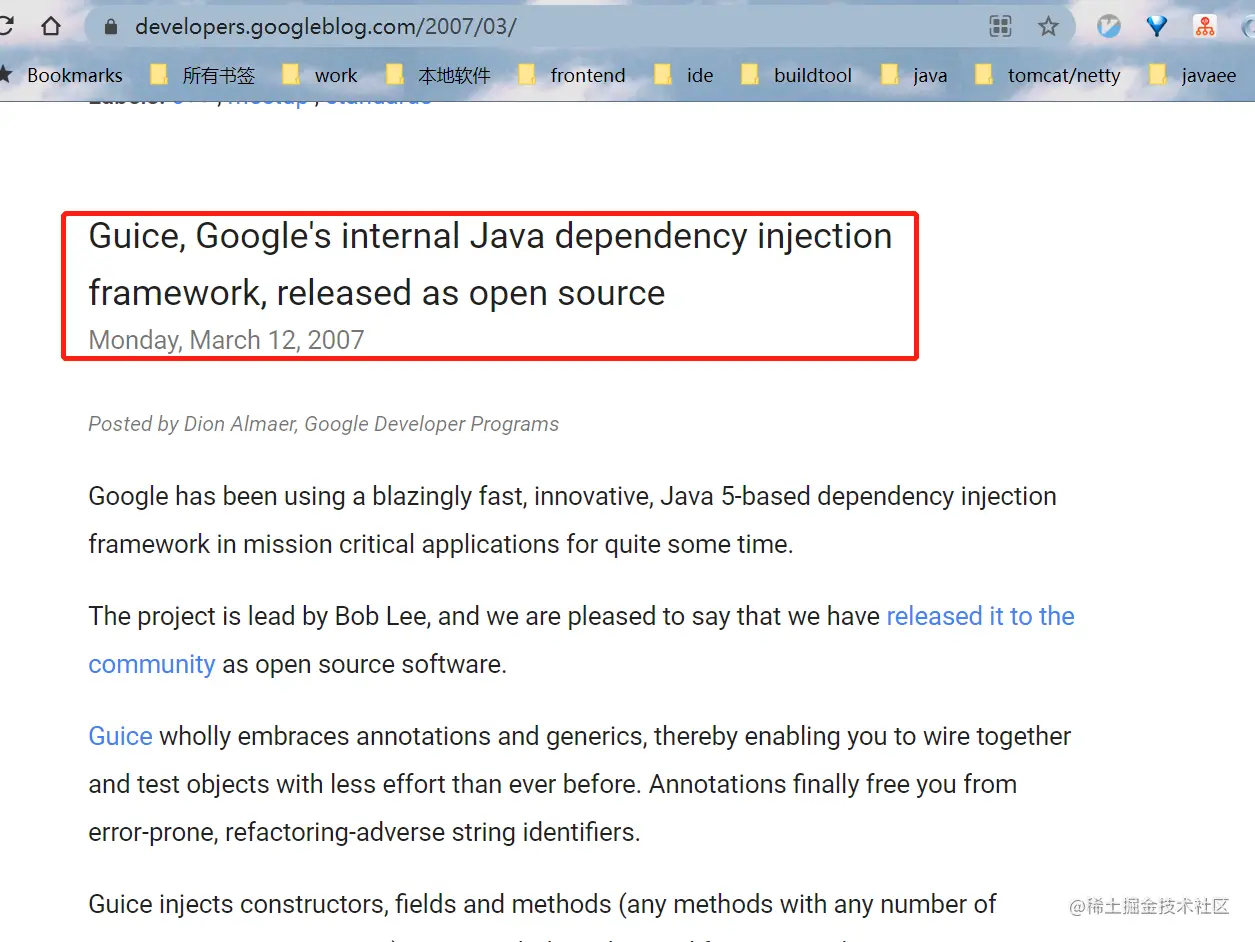Open the Bookmarks bar item
Image resolution: width=1255 pixels, height=942 pixels.
(x=62, y=75)
